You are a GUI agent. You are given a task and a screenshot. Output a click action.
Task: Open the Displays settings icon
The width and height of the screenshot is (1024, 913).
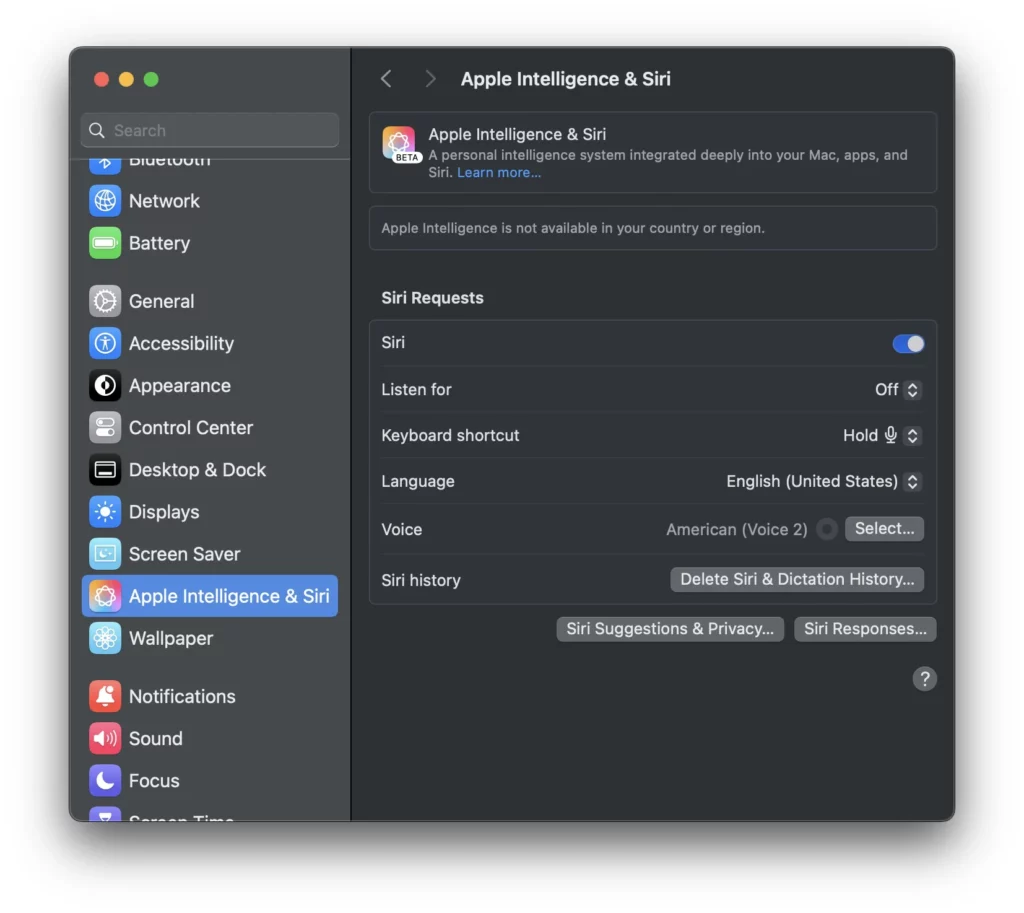[104, 512]
